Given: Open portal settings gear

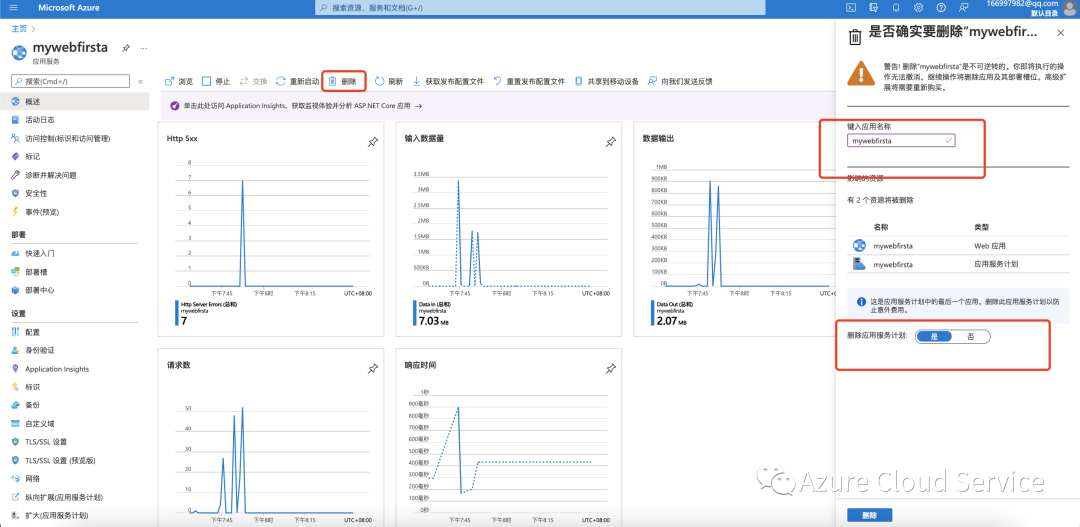Looking at the screenshot, I should point(918,8).
